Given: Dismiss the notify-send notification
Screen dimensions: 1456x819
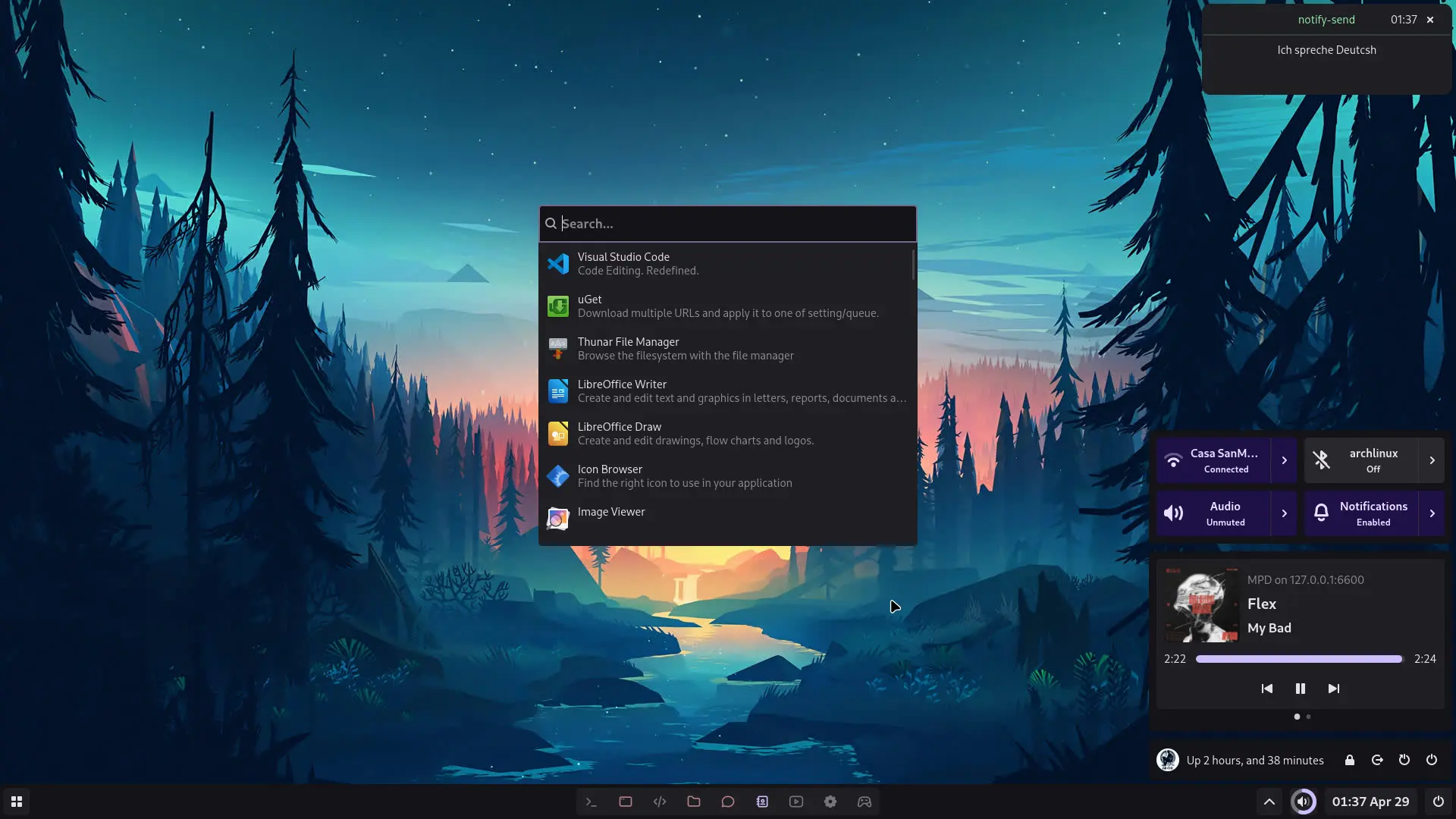Looking at the screenshot, I should tap(1429, 20).
